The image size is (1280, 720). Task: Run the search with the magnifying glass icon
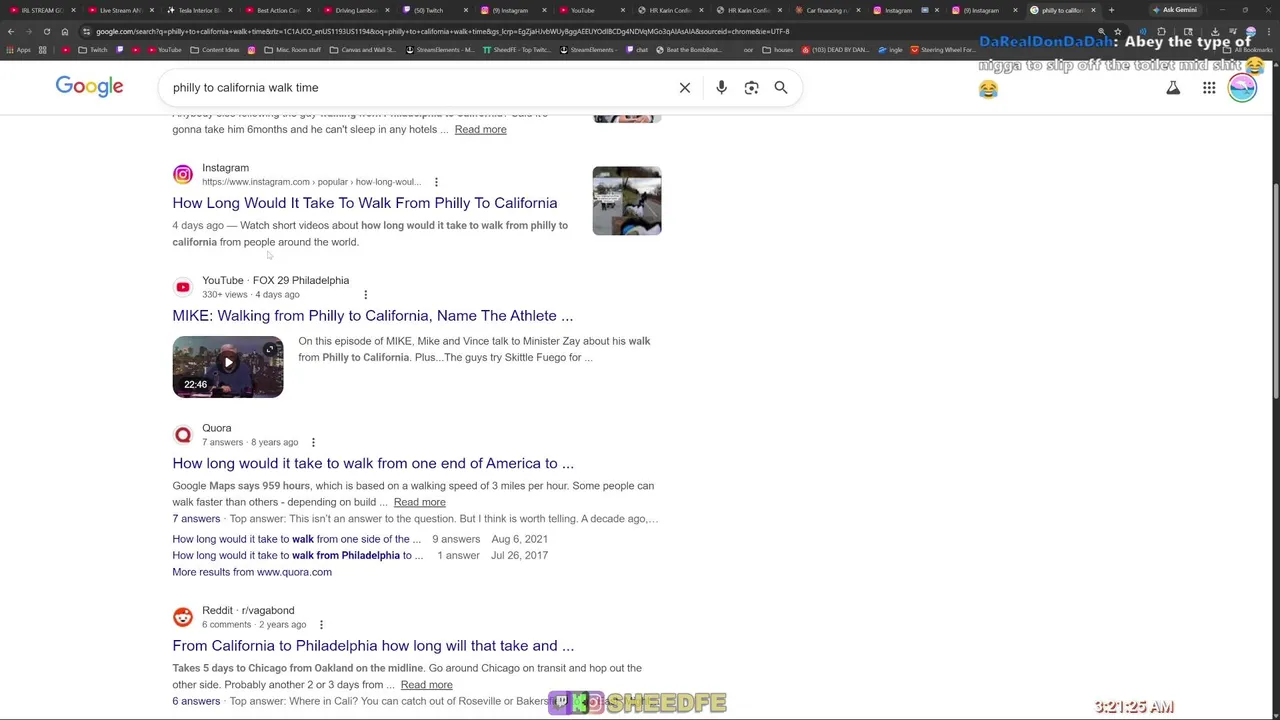click(781, 88)
